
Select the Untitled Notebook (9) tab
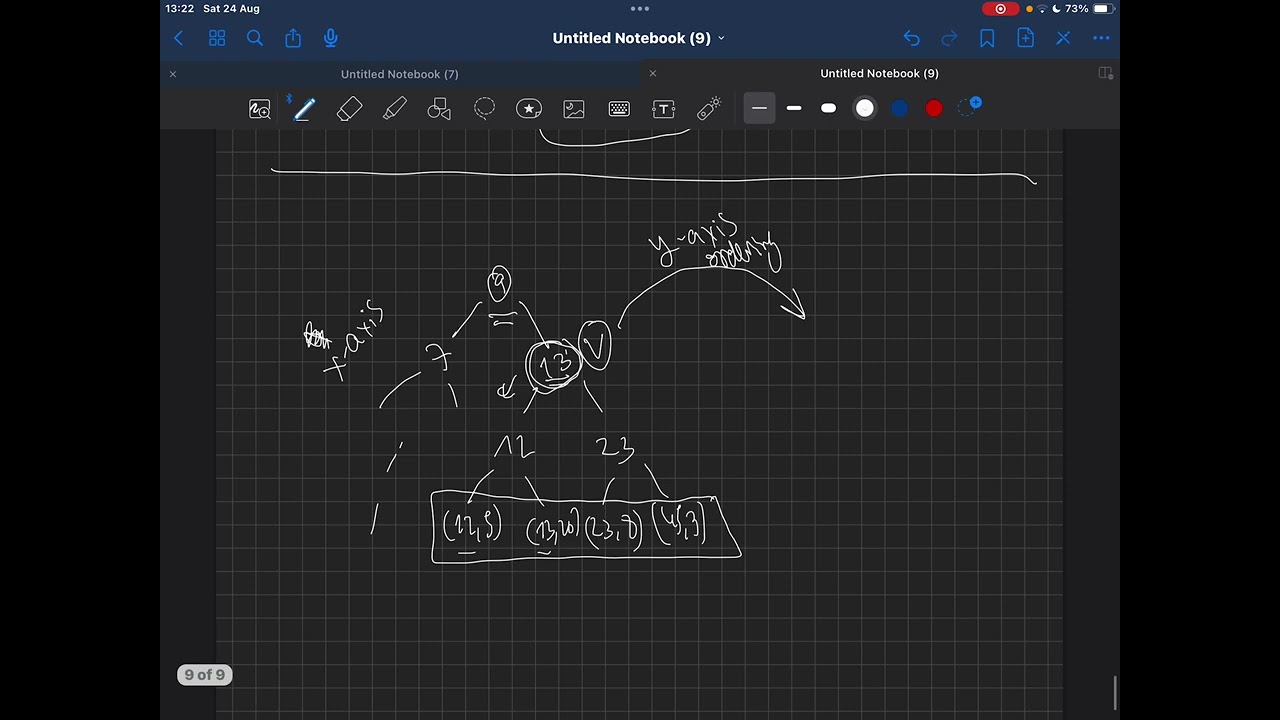point(879,73)
